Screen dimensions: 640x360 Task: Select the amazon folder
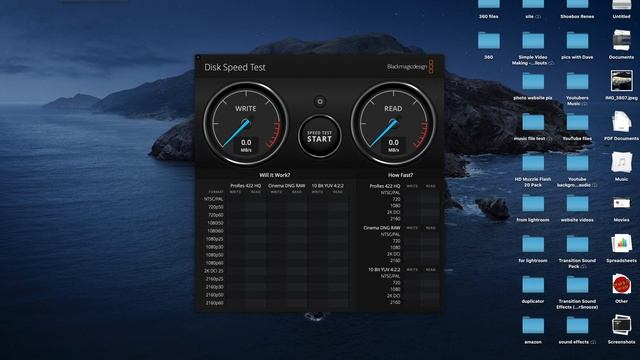(533, 325)
